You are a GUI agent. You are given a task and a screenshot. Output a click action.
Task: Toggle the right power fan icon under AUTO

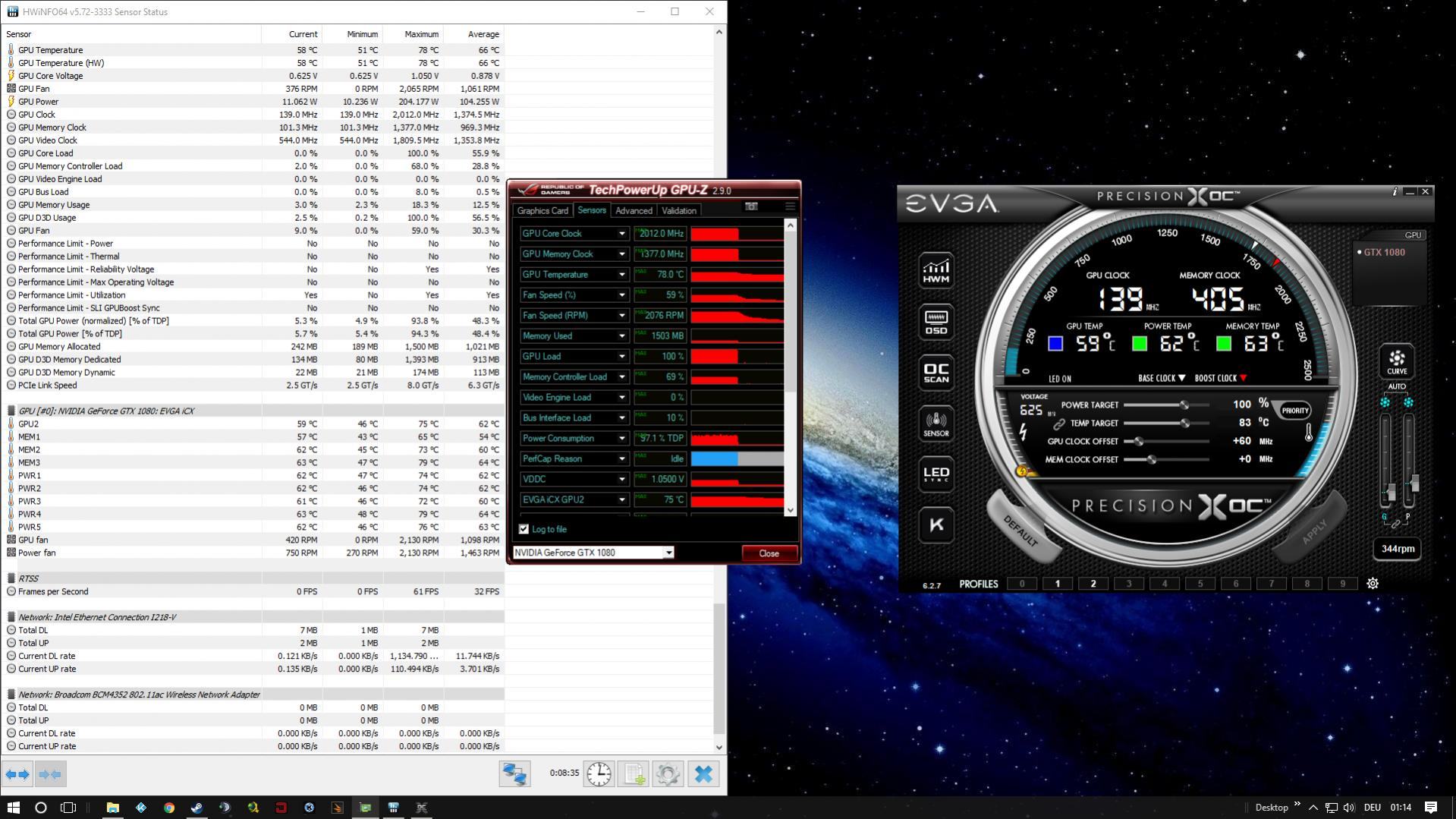click(1408, 402)
